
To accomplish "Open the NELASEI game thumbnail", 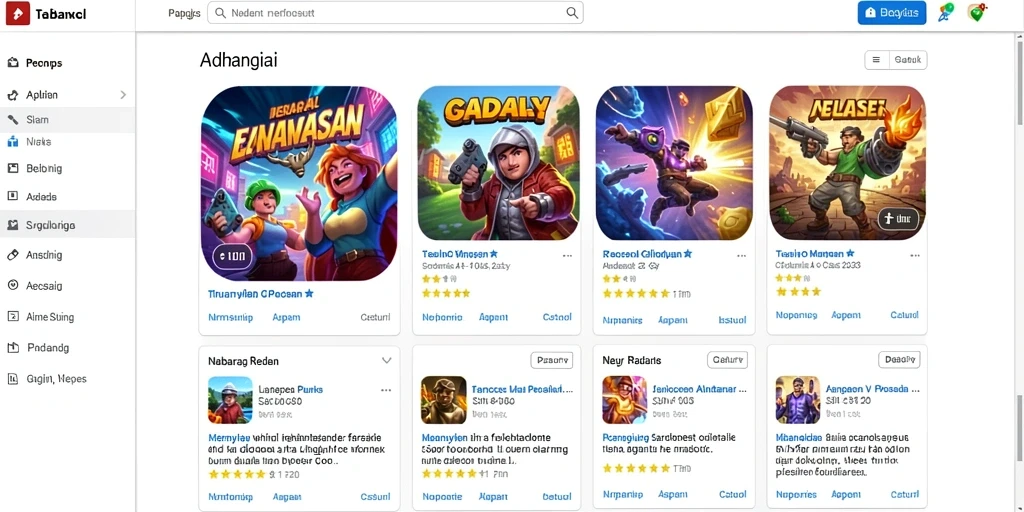I will (x=847, y=163).
